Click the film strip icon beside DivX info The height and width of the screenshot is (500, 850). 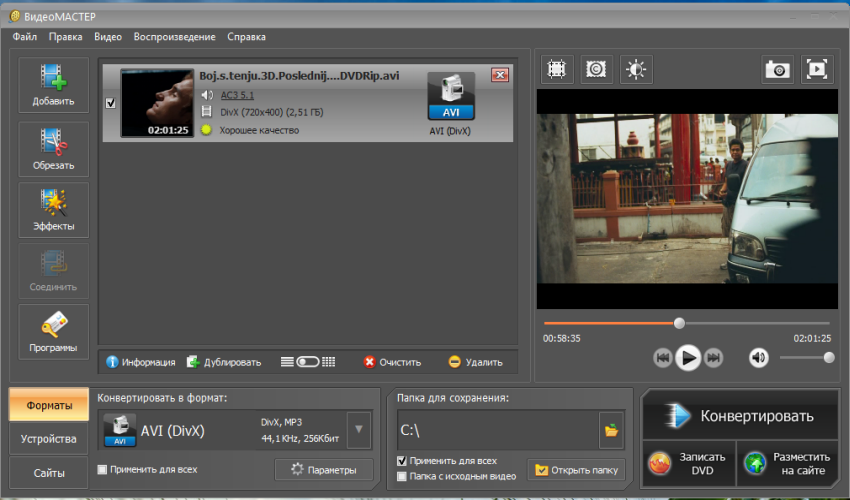(x=207, y=112)
